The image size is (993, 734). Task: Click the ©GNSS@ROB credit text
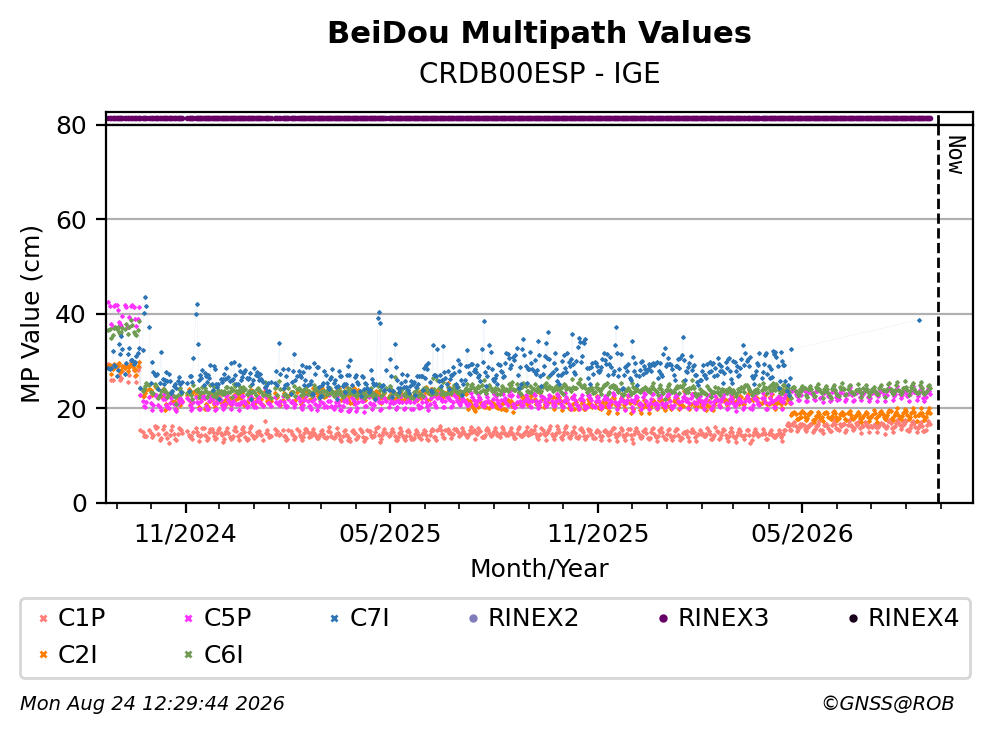tap(888, 704)
